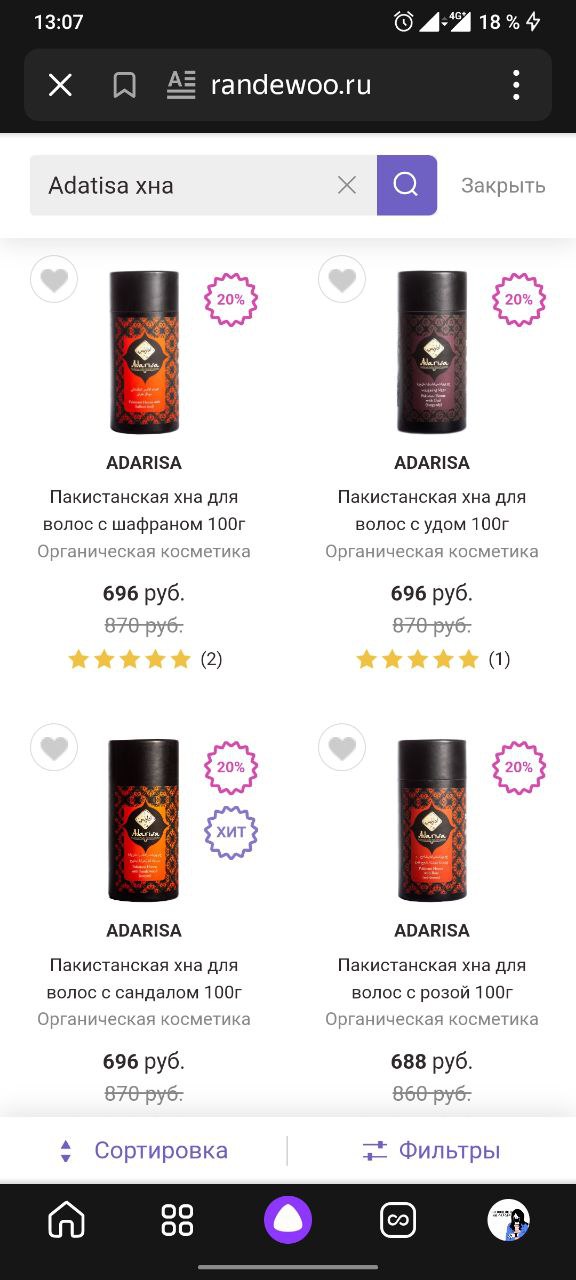The width and height of the screenshot is (576, 1280).
Task: Tap the Alice assistant purple button
Action: click(x=288, y=1220)
